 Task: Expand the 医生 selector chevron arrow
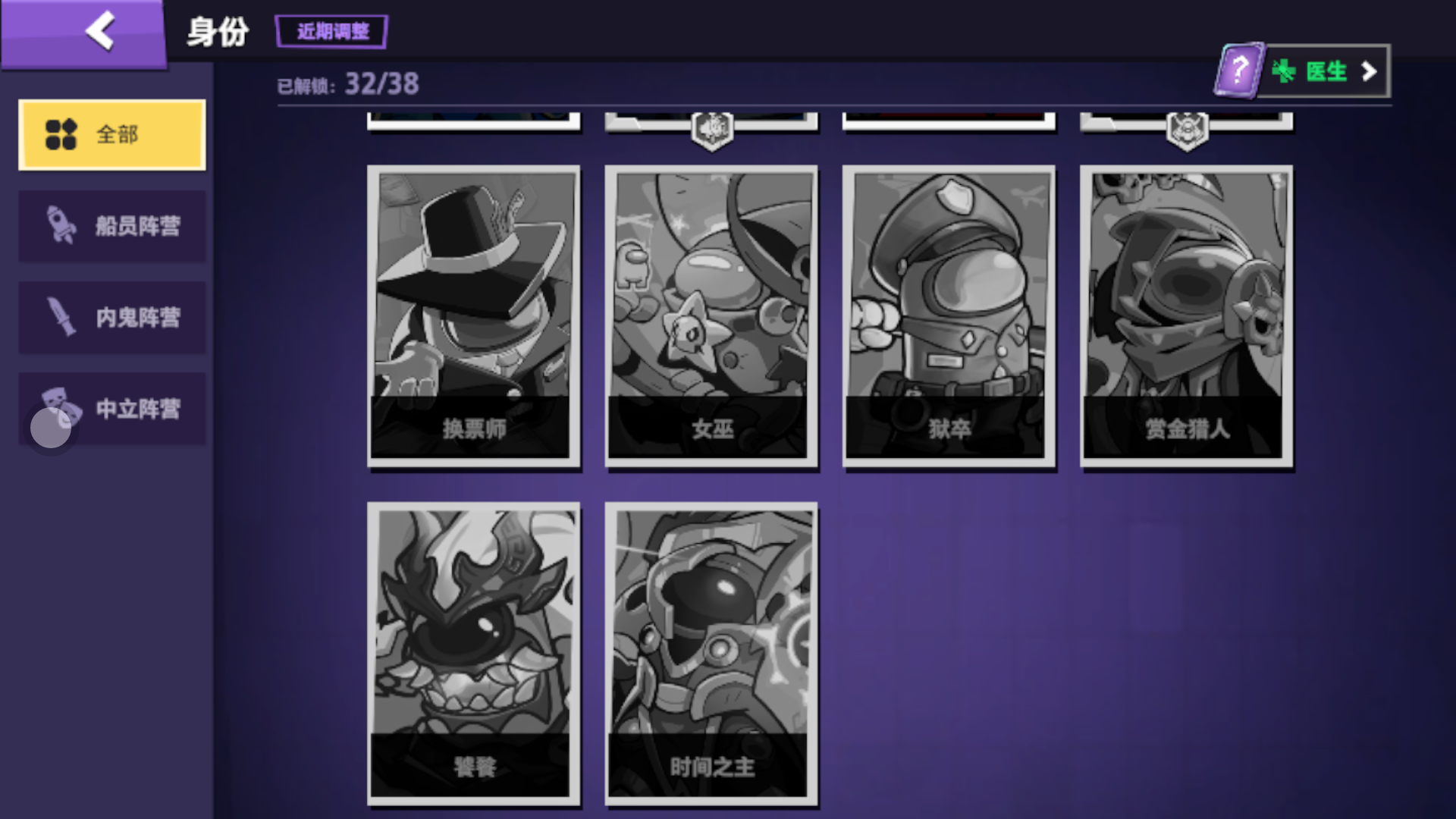[1369, 71]
